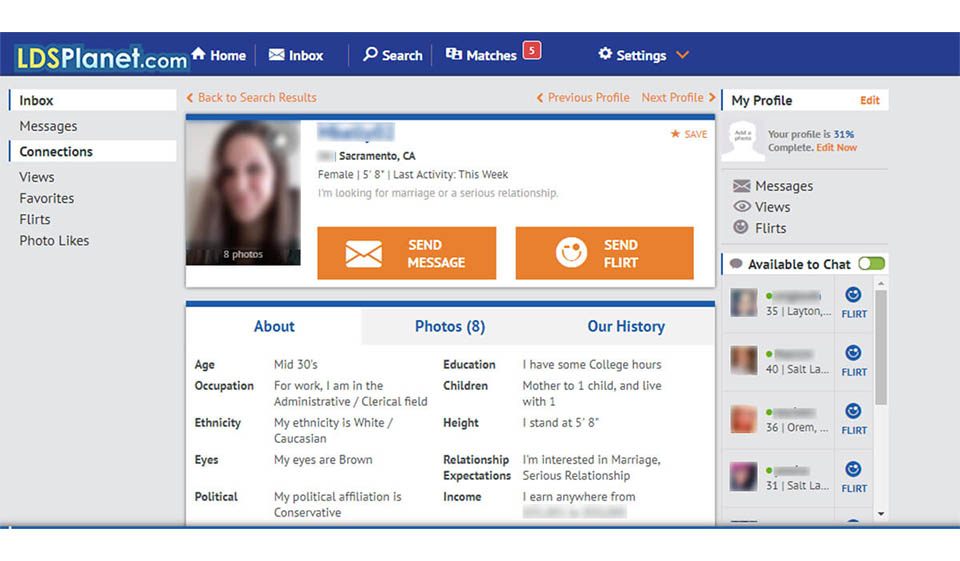Expand the Settings dropdown arrow

(683, 55)
